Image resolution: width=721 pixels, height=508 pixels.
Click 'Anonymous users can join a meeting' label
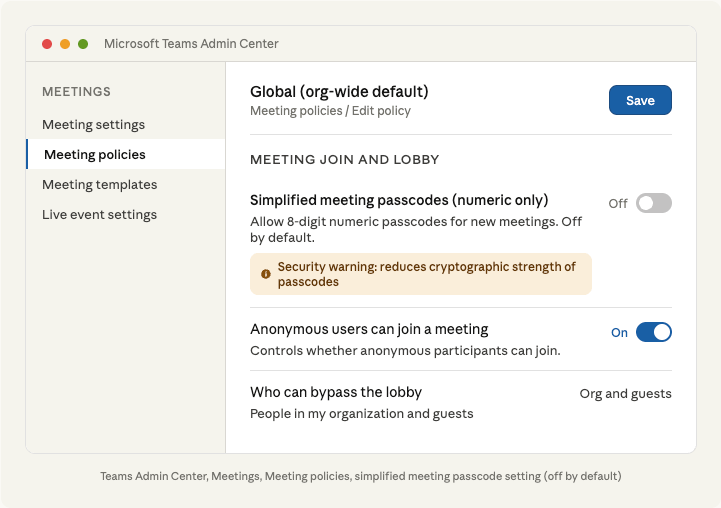click(369, 329)
